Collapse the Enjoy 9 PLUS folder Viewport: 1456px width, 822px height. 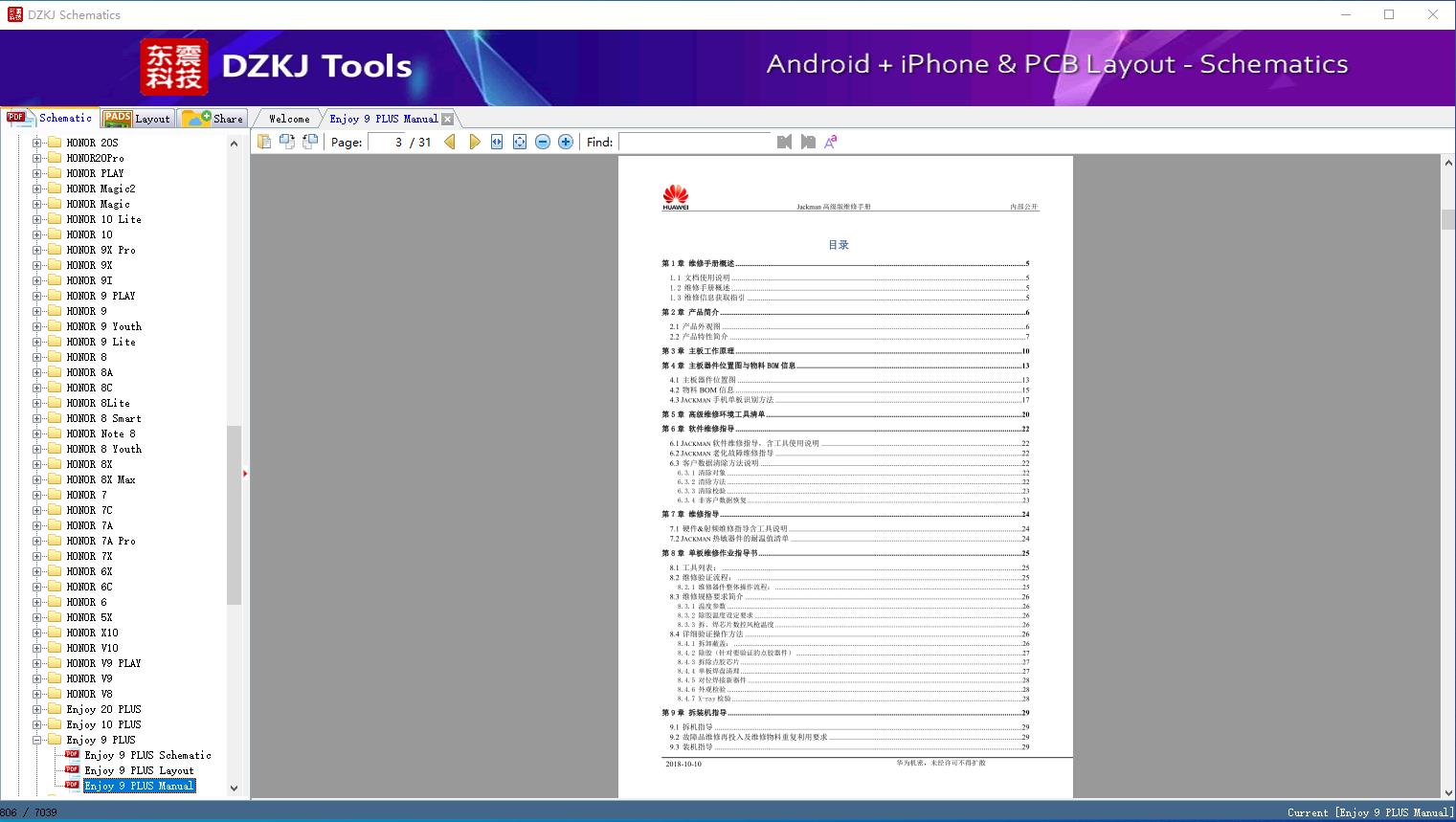pyautogui.click(x=36, y=740)
